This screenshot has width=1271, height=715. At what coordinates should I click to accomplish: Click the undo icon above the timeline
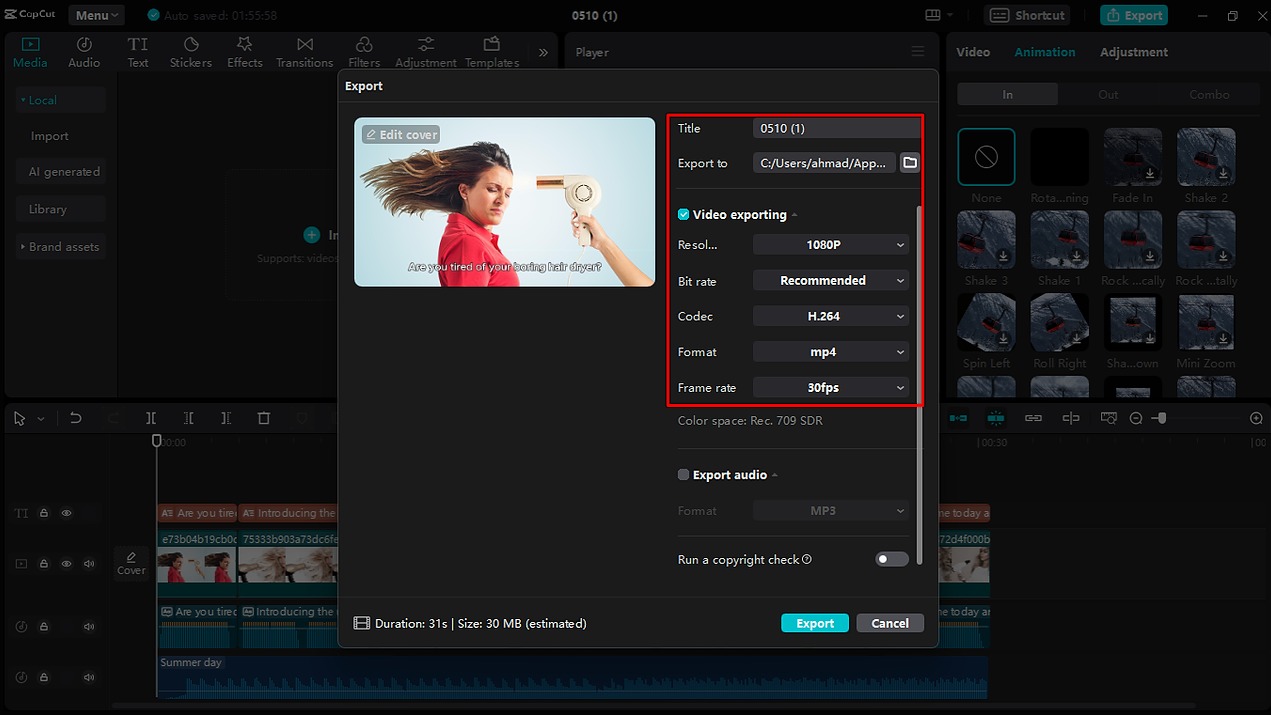click(x=75, y=418)
